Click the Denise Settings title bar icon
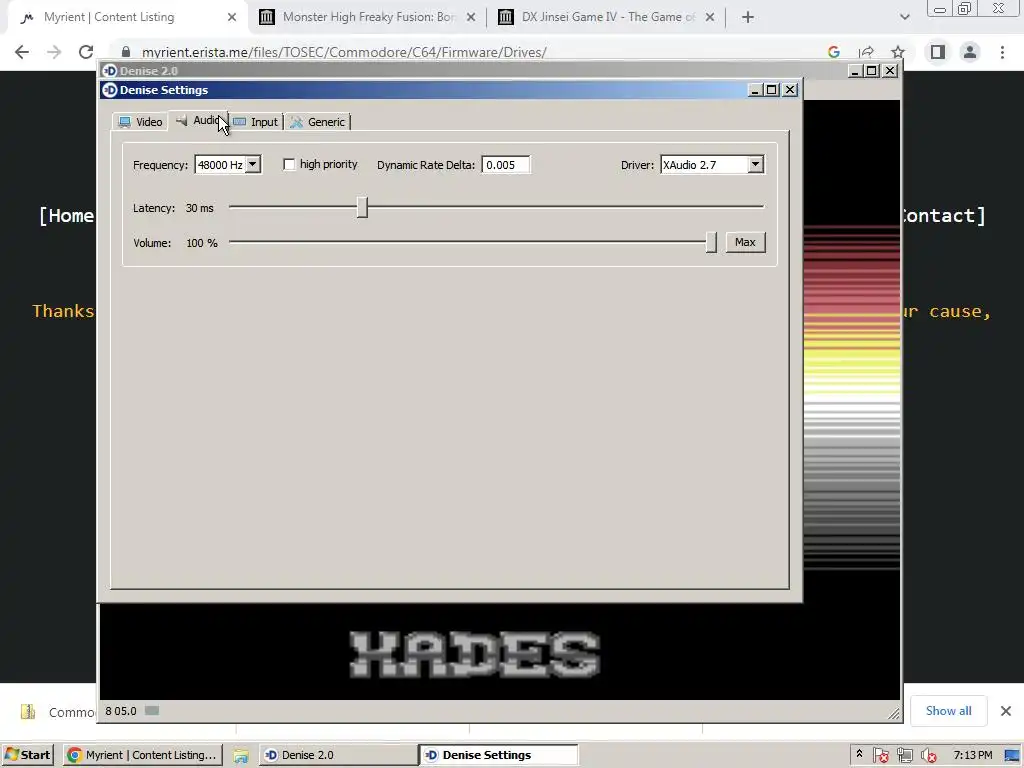This screenshot has width=1024, height=768. 110,89
